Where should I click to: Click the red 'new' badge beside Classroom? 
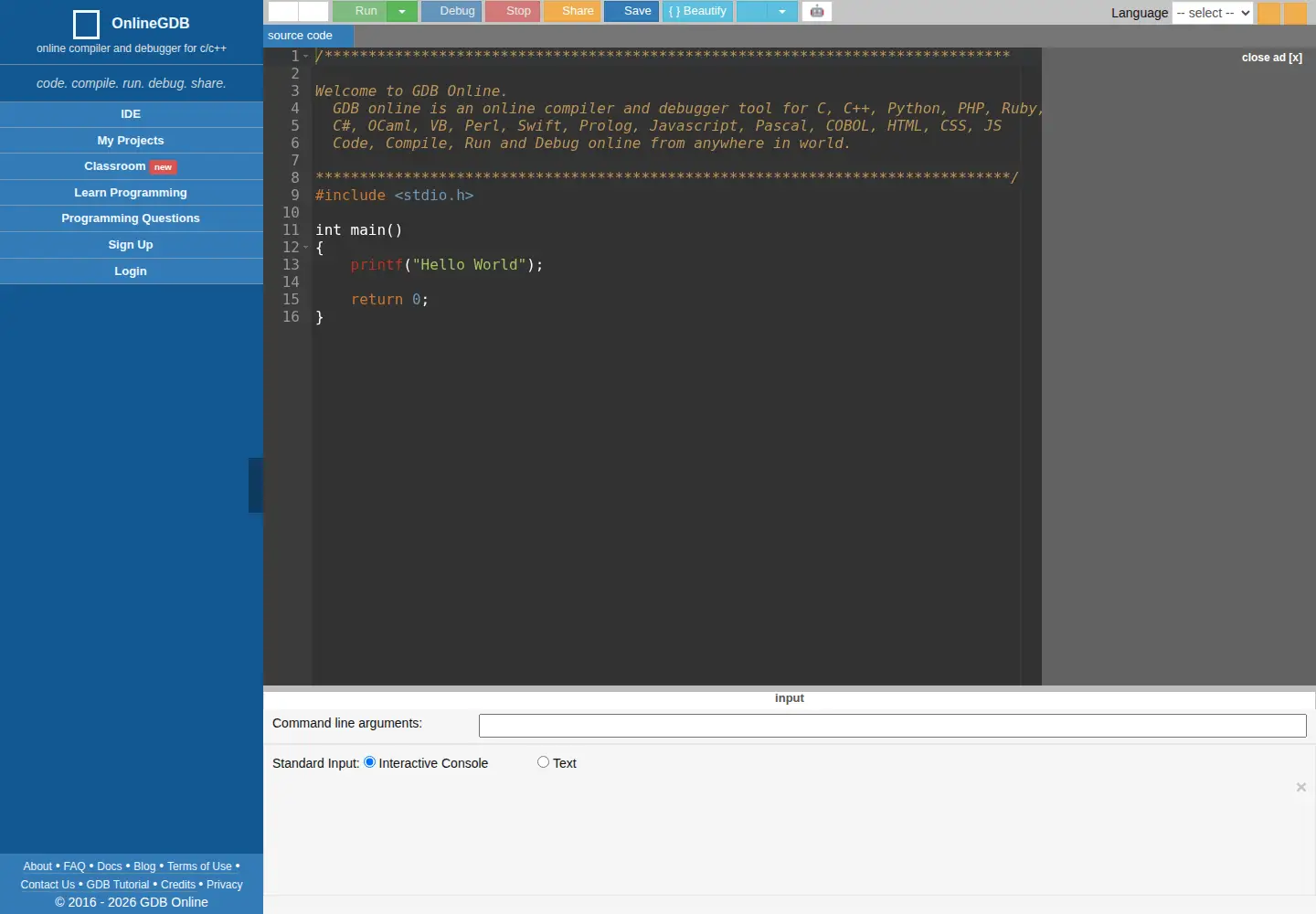(163, 167)
